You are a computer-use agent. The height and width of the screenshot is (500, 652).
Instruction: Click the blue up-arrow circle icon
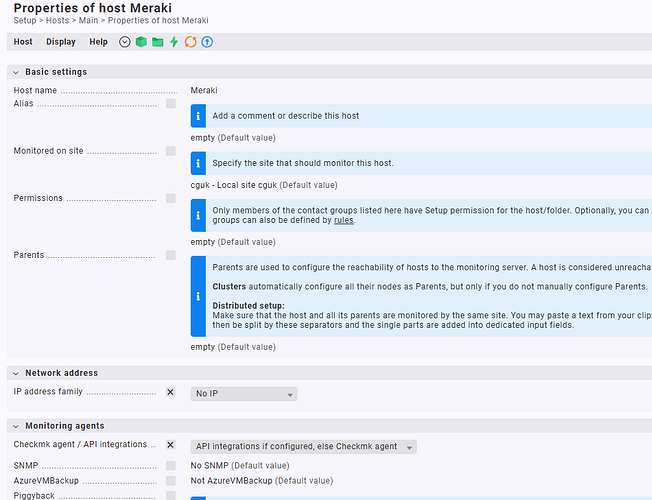(x=207, y=42)
